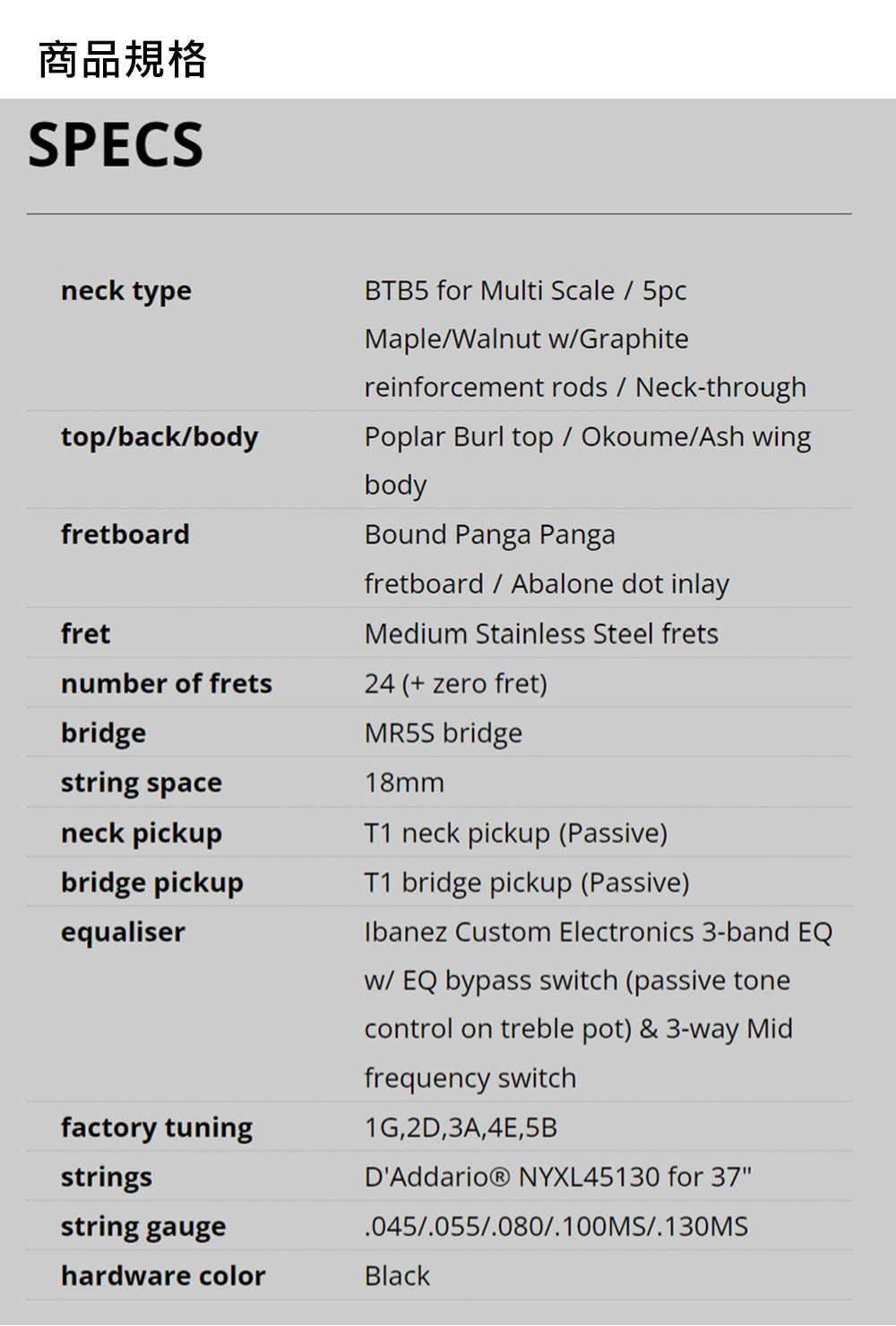This screenshot has height=1326, width=896.
Task: Select the Black hardware color value
Action: click(397, 1276)
